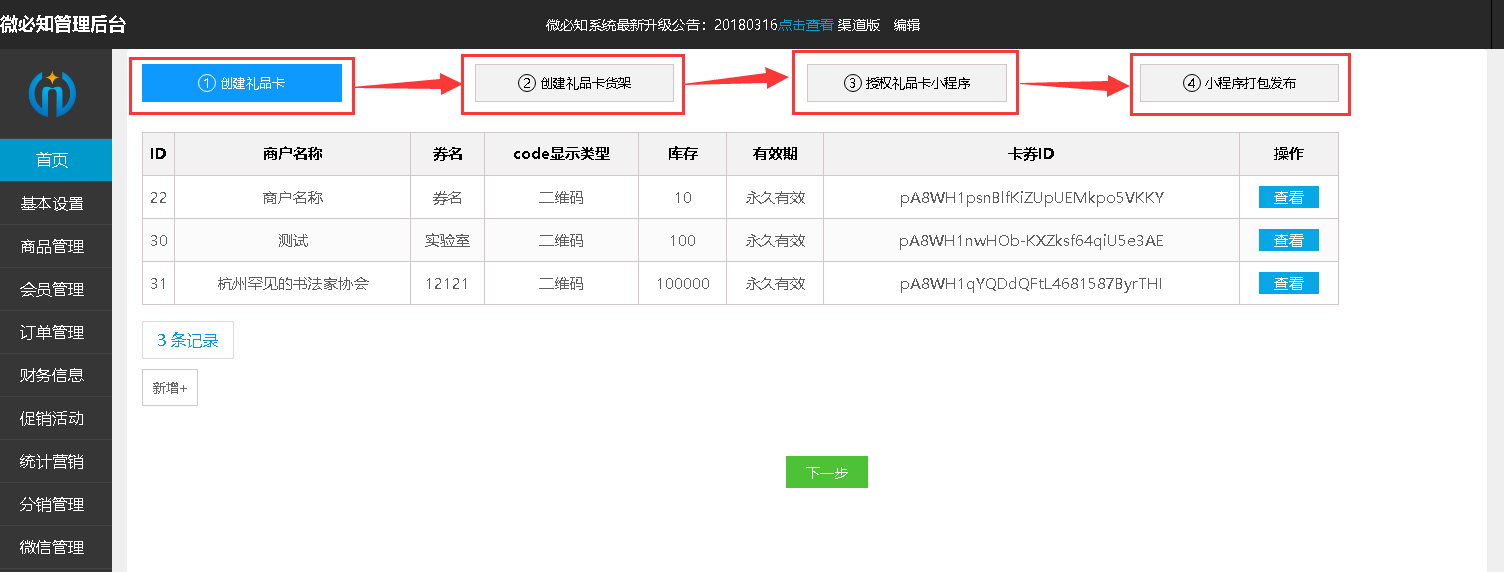Click 查看 for row ID 22
This screenshot has height=572, width=1504.
click(1289, 198)
